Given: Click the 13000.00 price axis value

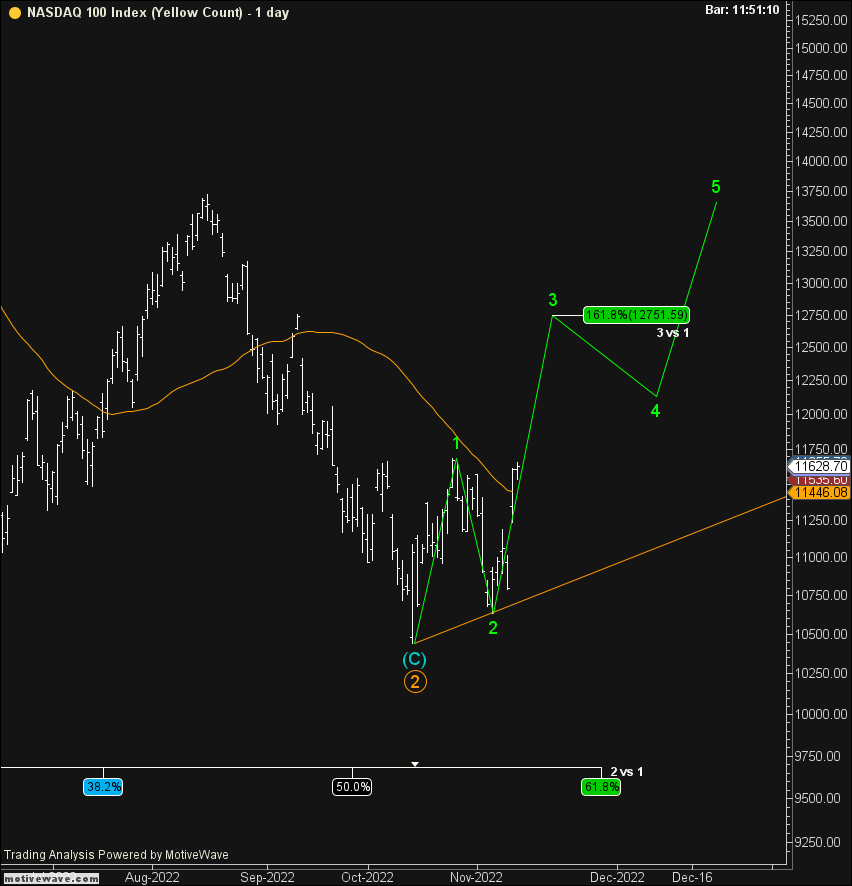Looking at the screenshot, I should point(821,283).
